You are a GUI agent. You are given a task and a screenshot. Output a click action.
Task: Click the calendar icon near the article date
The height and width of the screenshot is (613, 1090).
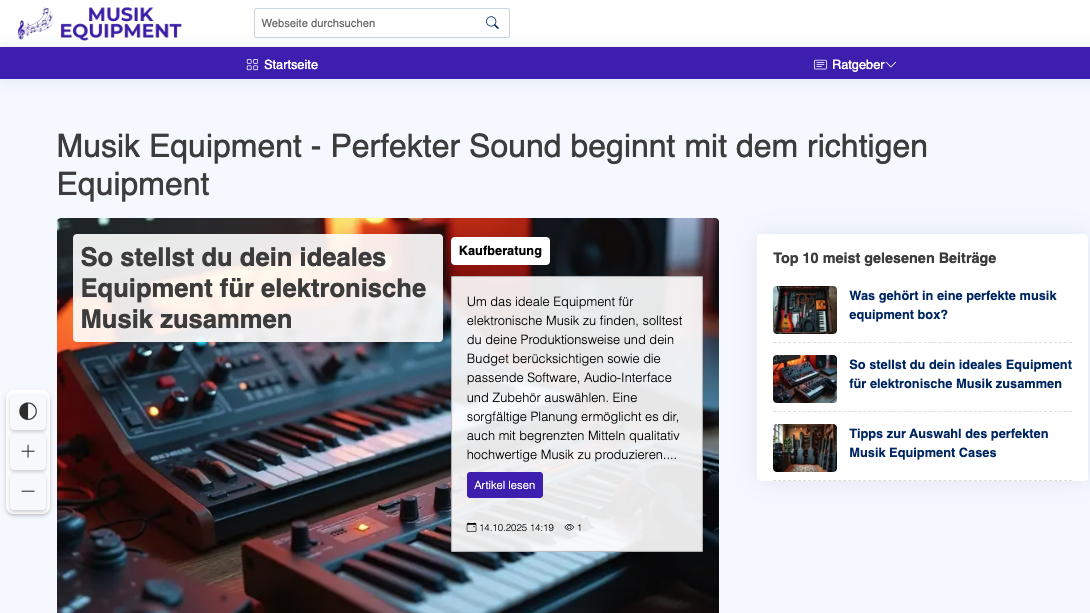[x=471, y=527]
